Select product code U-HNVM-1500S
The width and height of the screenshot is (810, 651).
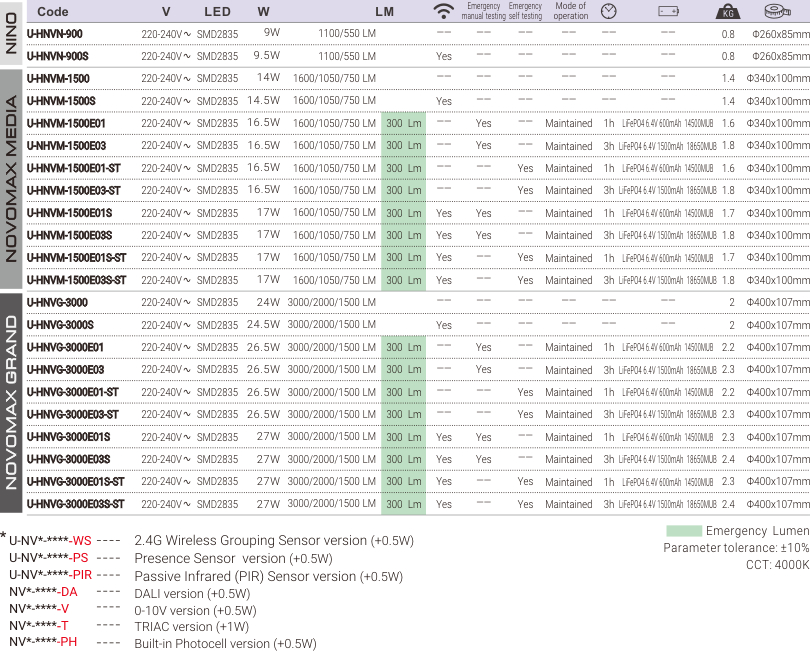[x=61, y=101]
